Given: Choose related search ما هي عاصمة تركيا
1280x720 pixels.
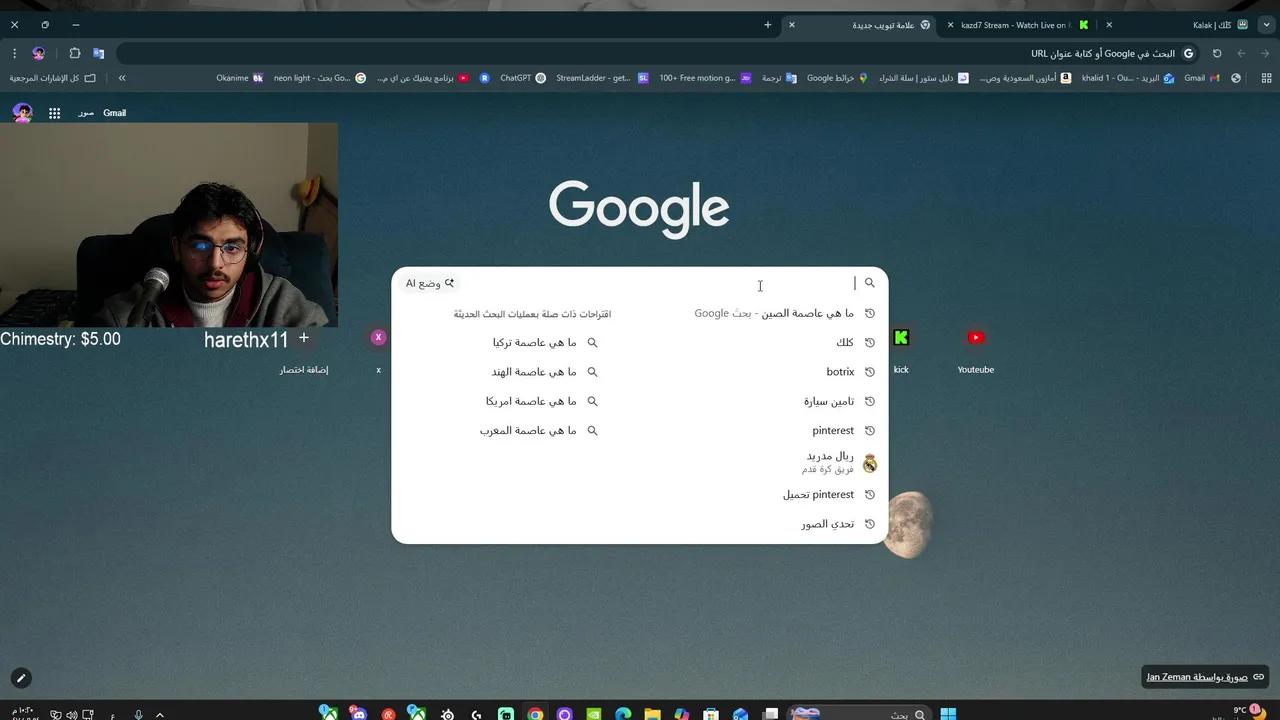Looking at the screenshot, I should pos(545,342).
